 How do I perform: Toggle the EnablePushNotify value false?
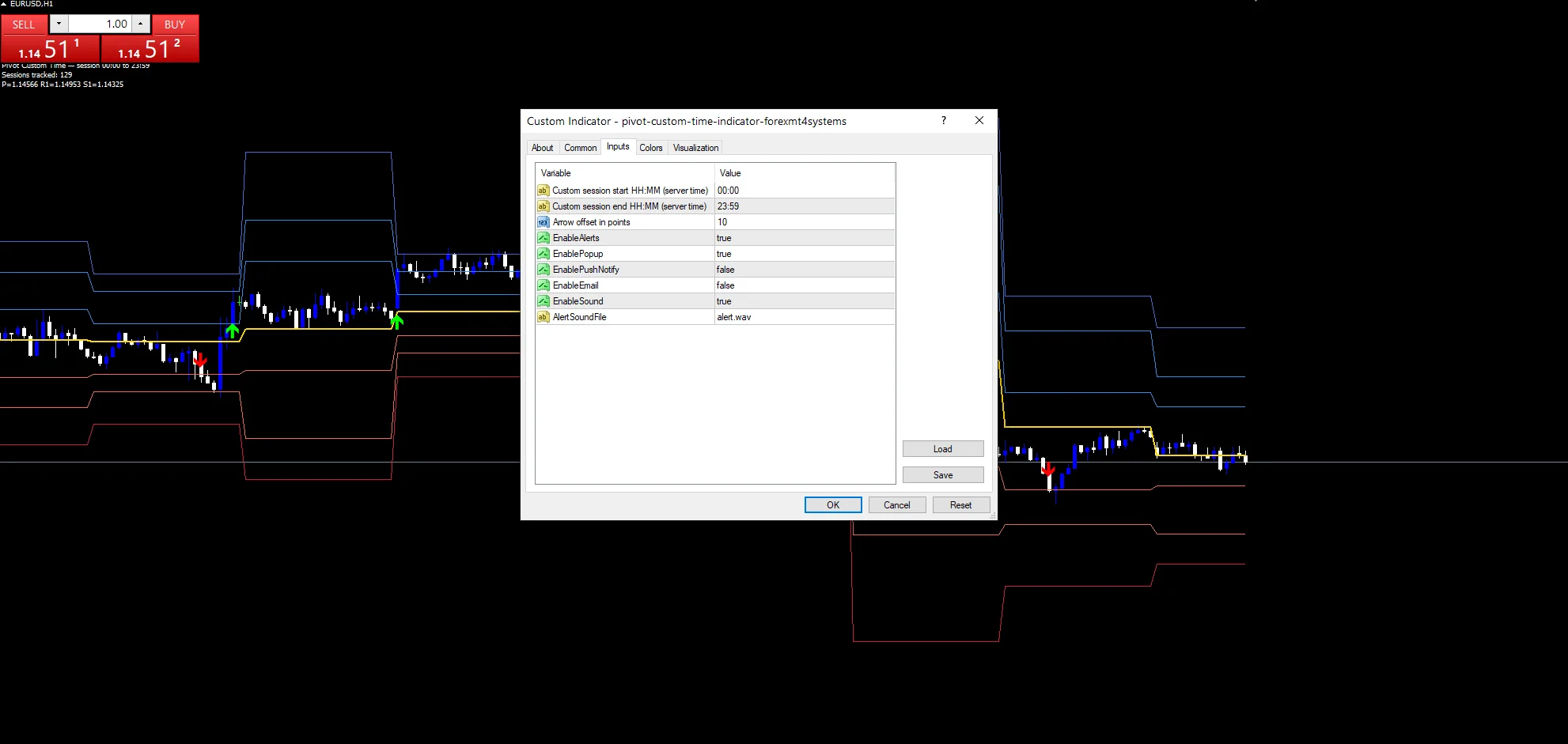point(805,270)
